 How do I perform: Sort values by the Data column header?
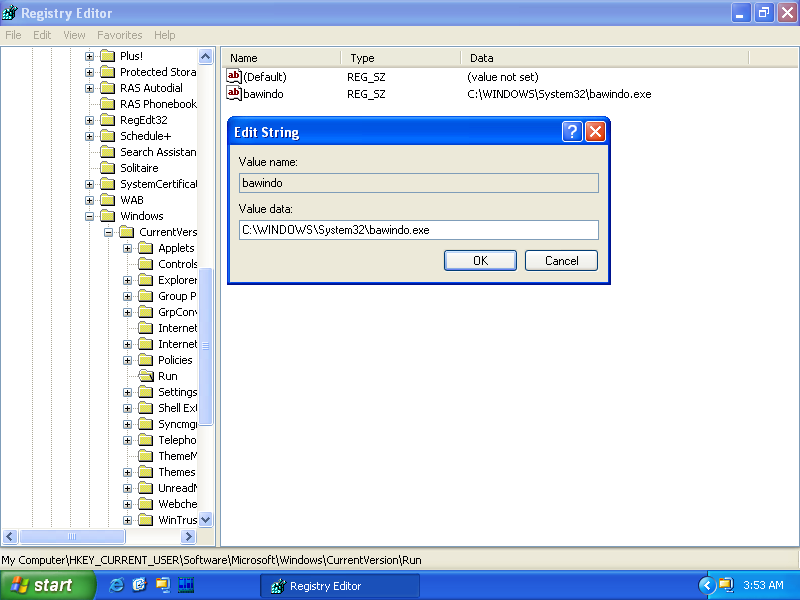[x=605, y=58]
